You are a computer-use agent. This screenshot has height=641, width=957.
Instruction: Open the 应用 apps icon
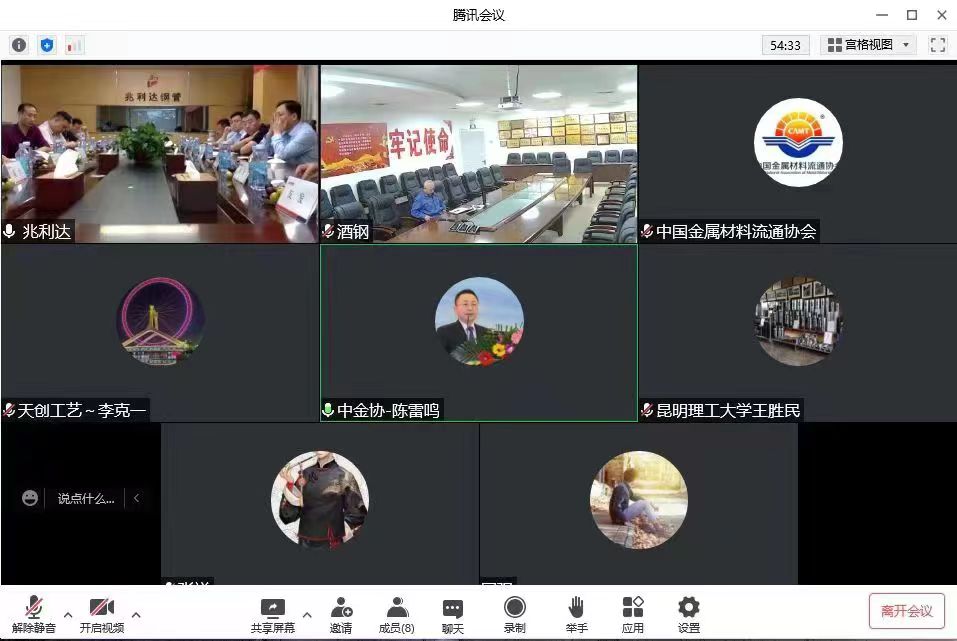pyautogui.click(x=633, y=614)
